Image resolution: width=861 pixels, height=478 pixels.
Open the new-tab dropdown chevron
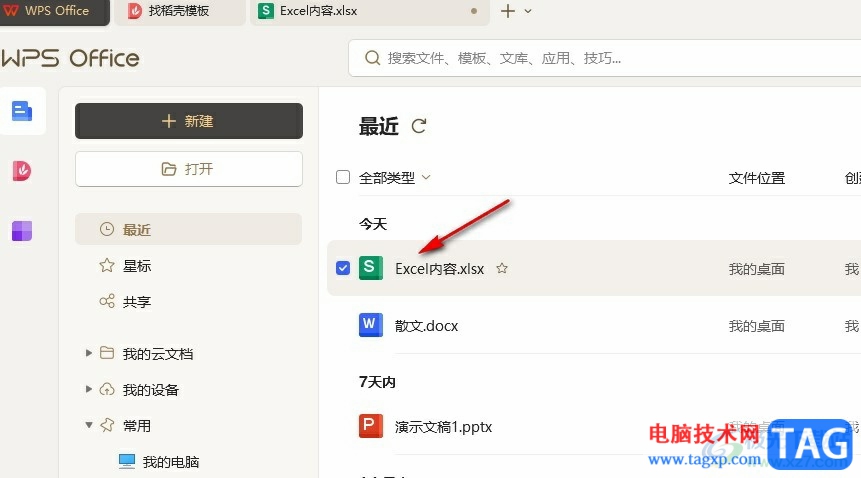coord(528,11)
